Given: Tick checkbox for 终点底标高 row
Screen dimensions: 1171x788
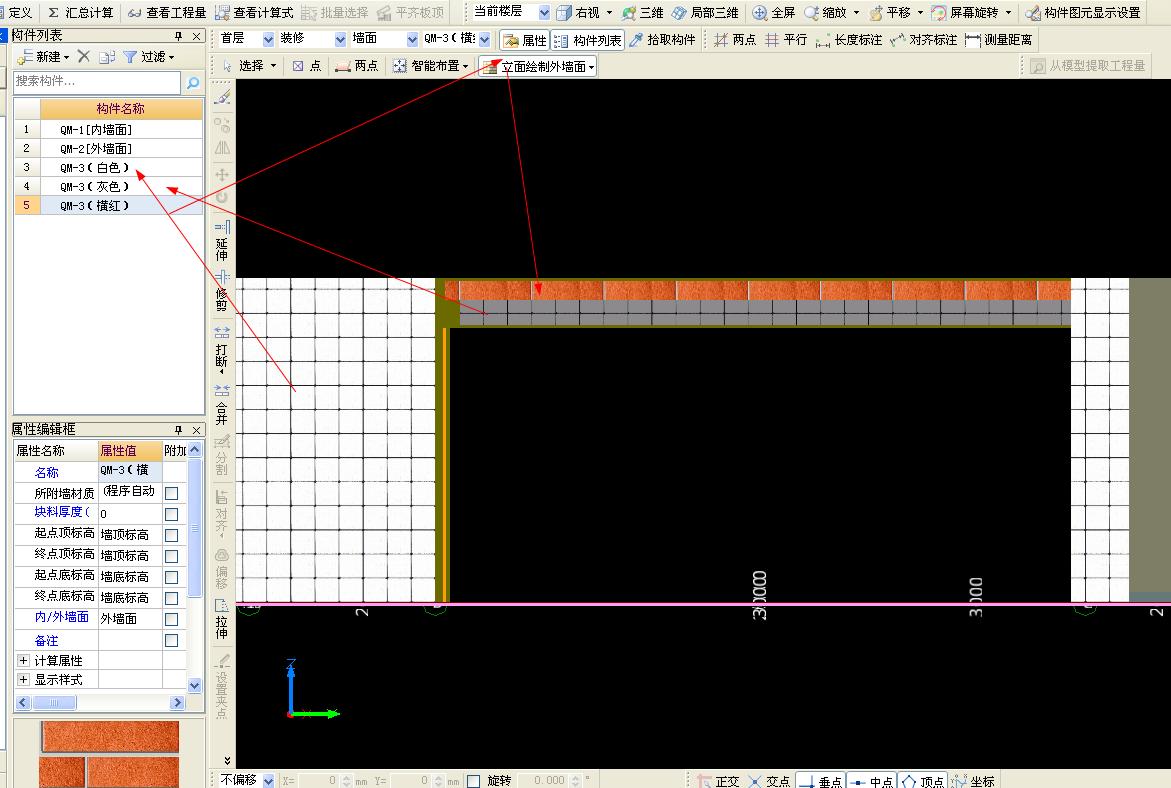Looking at the screenshot, I should point(171,598).
